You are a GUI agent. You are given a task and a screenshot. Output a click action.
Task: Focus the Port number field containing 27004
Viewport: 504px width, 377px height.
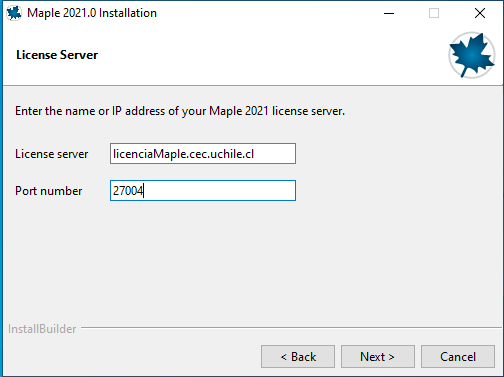pos(203,191)
